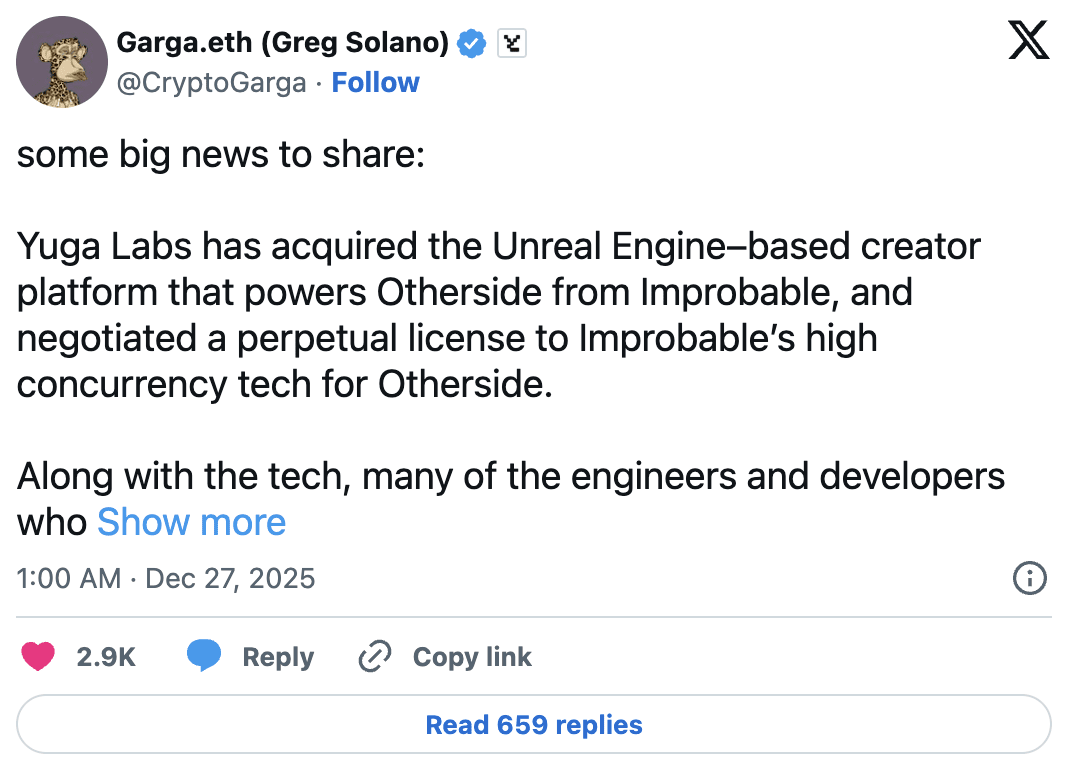This screenshot has width=1072, height=780.
Task: Click the blue verified checkmark badge
Action: [472, 43]
